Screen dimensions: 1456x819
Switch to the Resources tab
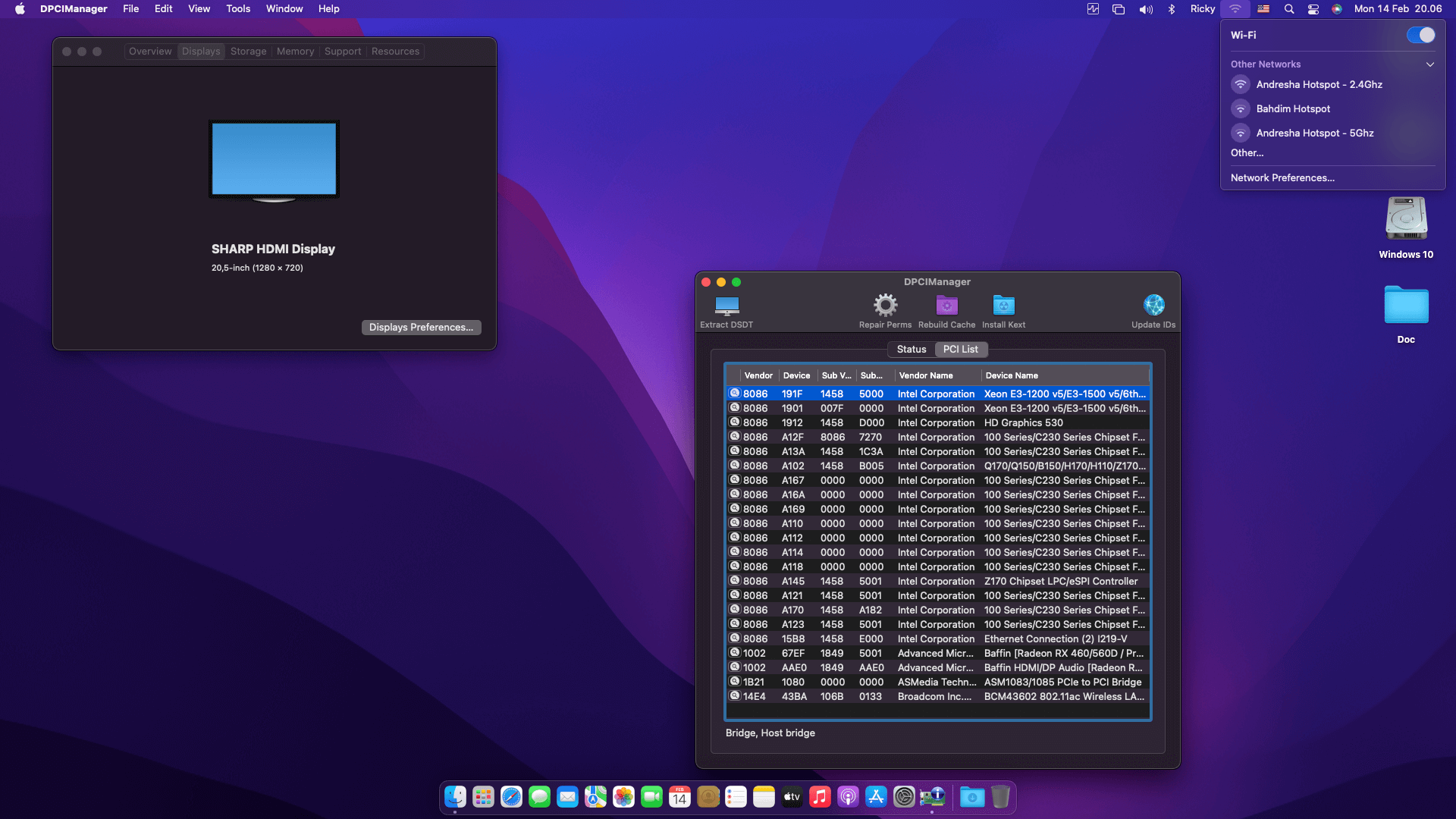coord(395,52)
